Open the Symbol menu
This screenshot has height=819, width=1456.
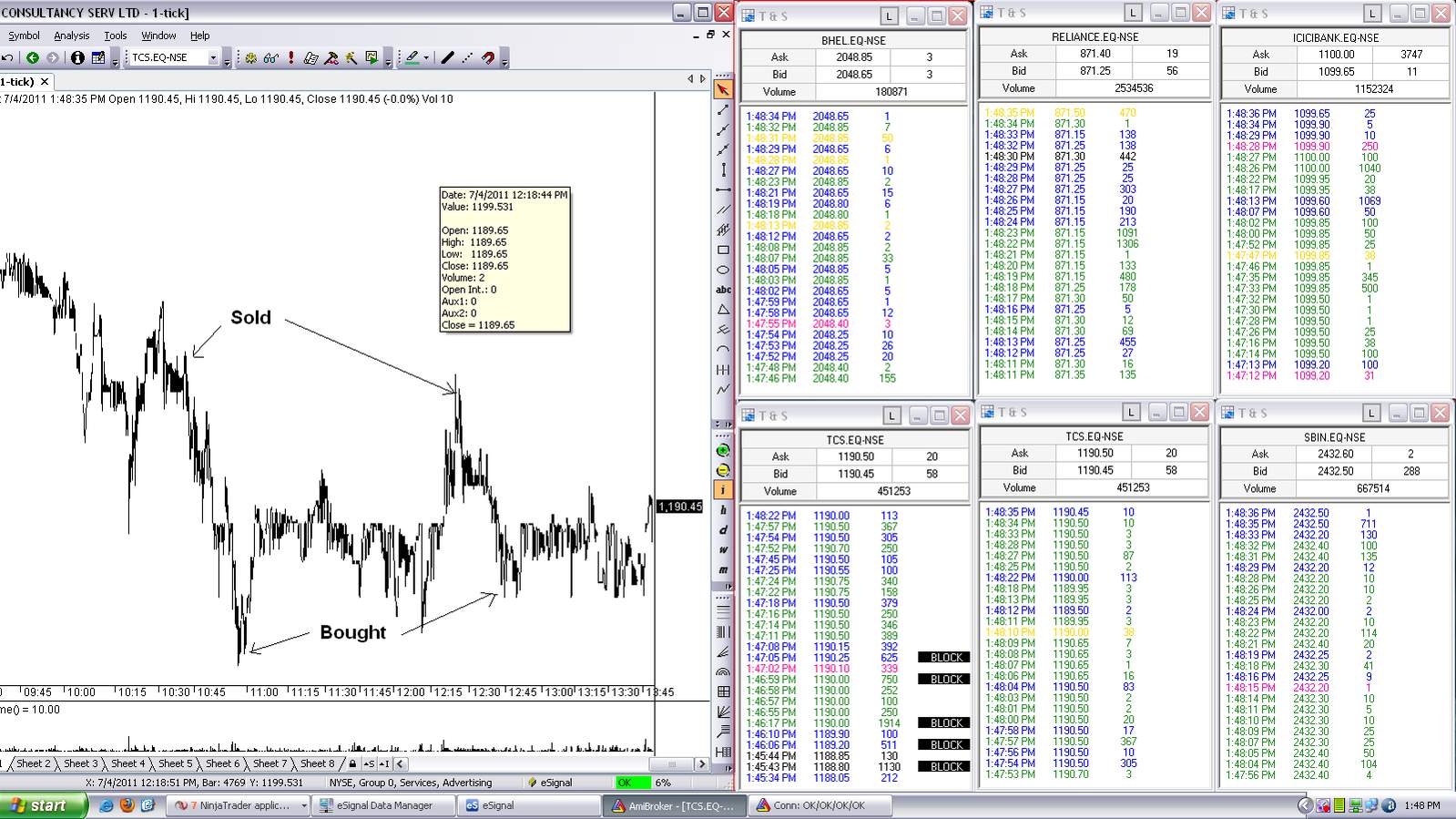click(24, 36)
